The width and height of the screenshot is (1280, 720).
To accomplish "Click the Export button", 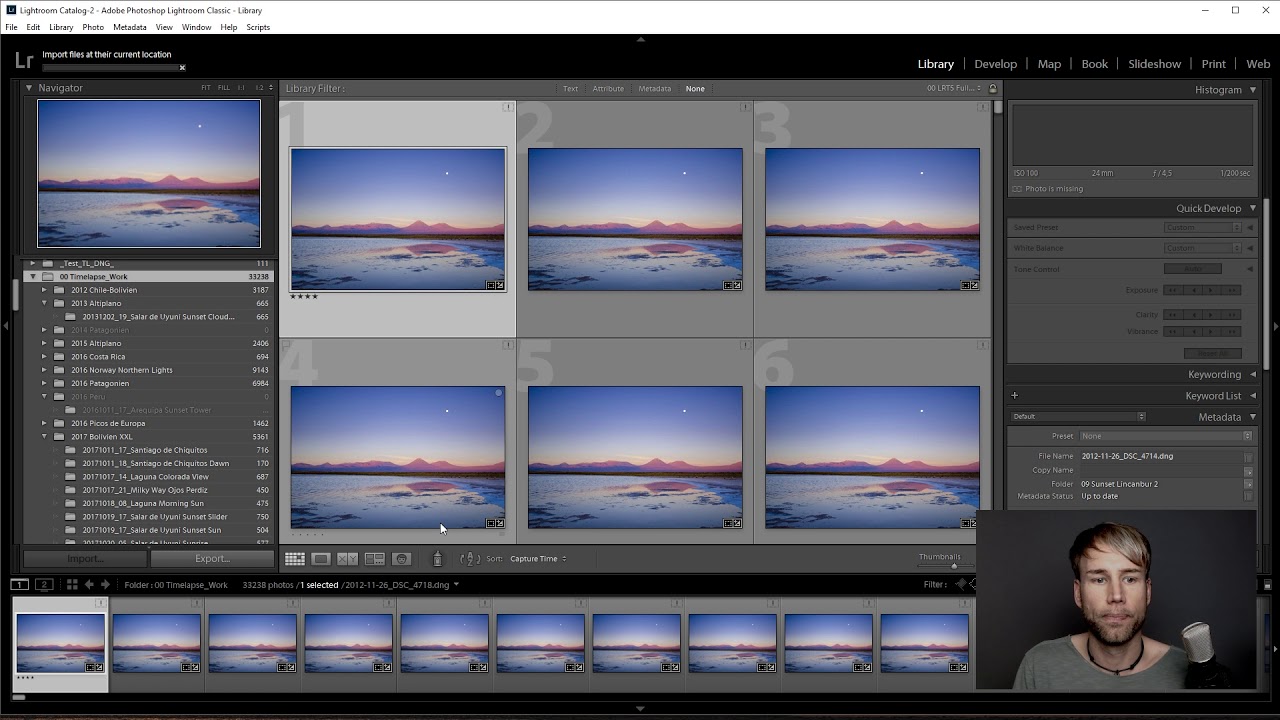I will tap(212, 559).
